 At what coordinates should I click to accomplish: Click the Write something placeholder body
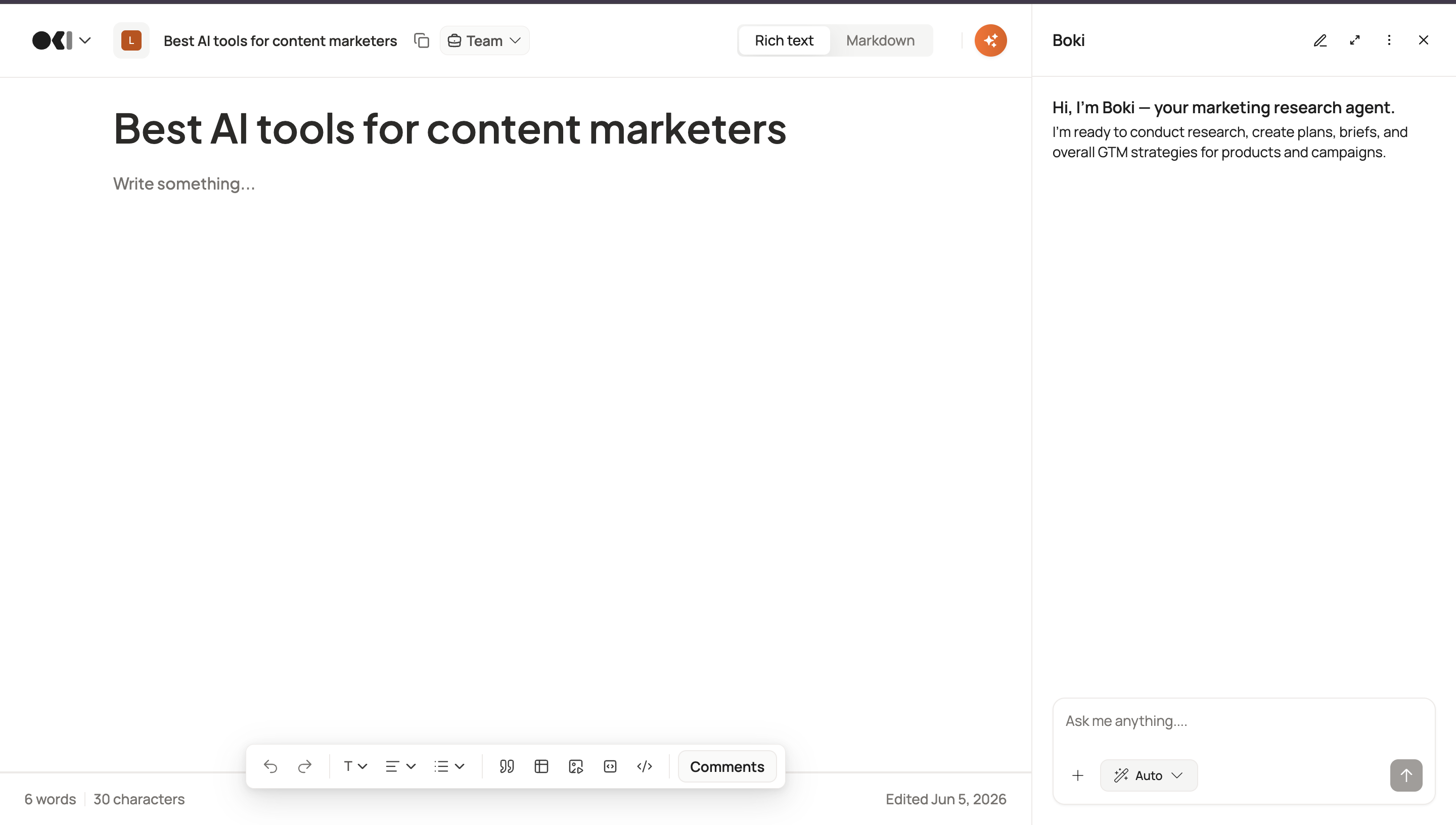184,184
